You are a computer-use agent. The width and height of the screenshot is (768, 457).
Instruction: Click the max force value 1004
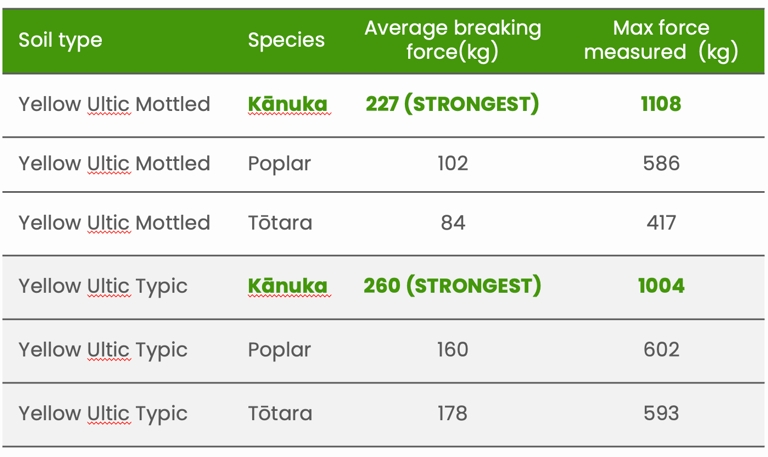click(x=661, y=286)
